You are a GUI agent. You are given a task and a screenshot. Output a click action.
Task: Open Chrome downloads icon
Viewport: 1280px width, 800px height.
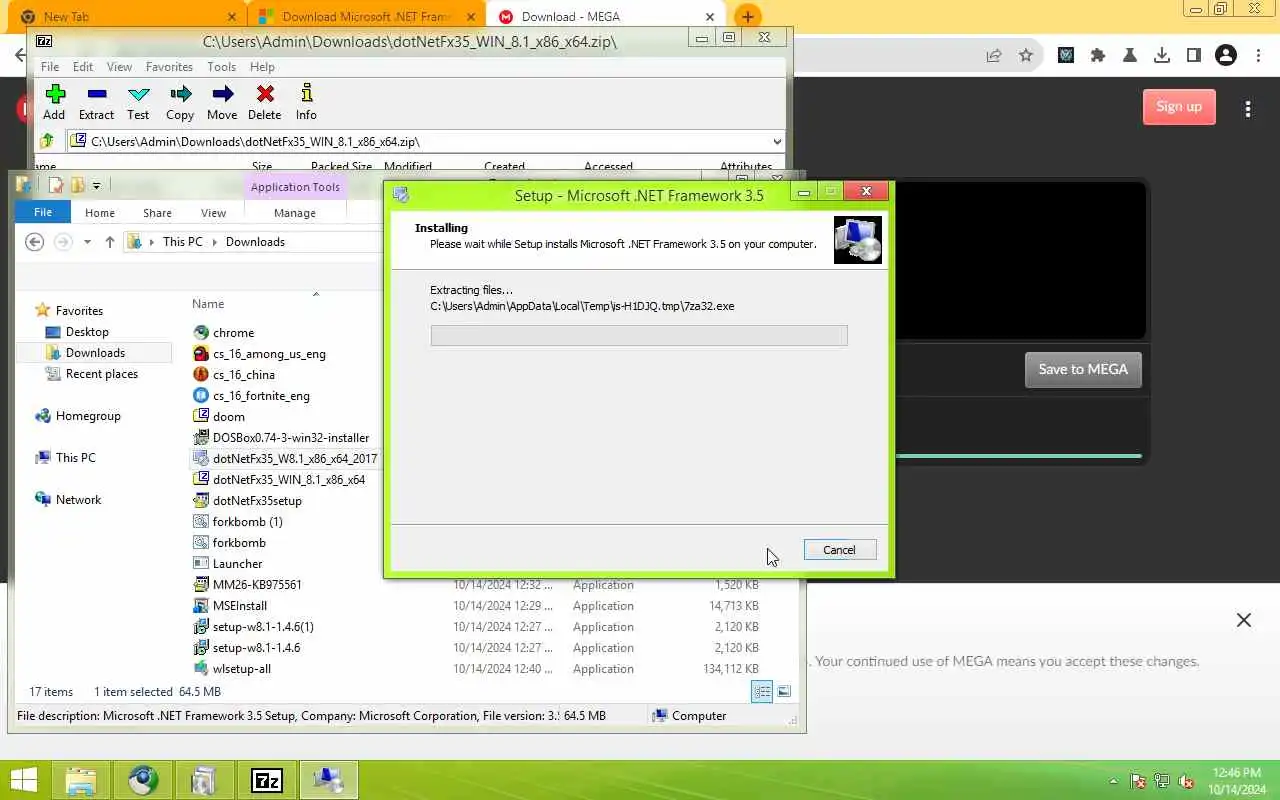pos(1162,56)
